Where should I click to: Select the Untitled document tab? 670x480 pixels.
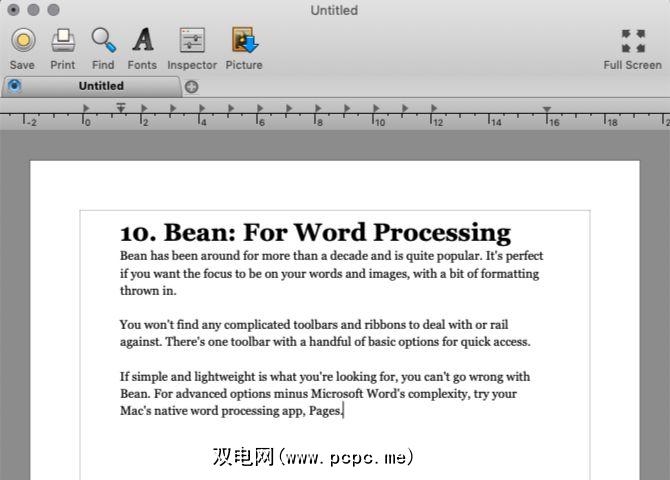(92, 86)
